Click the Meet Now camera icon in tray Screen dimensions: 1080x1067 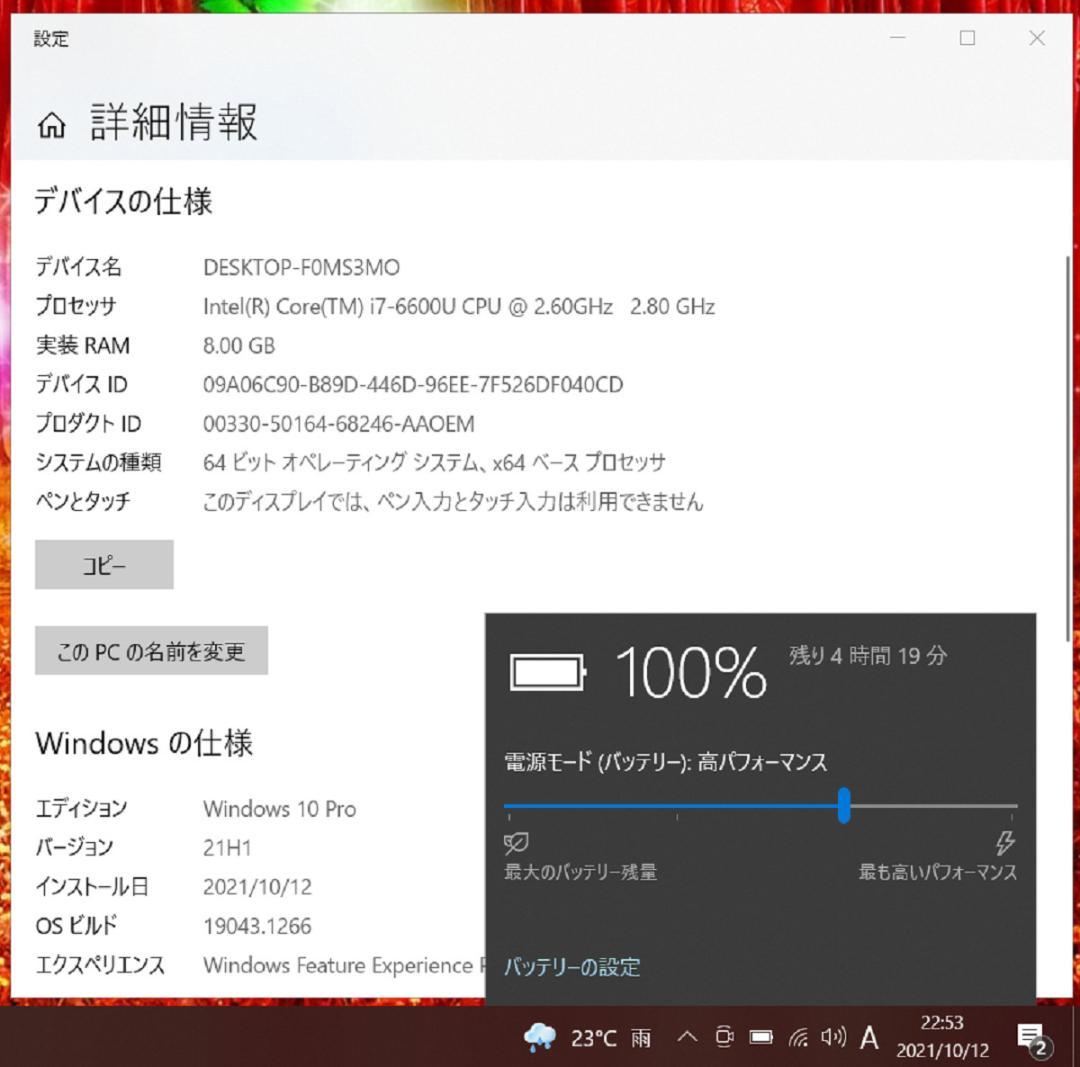pyautogui.click(x=724, y=1038)
